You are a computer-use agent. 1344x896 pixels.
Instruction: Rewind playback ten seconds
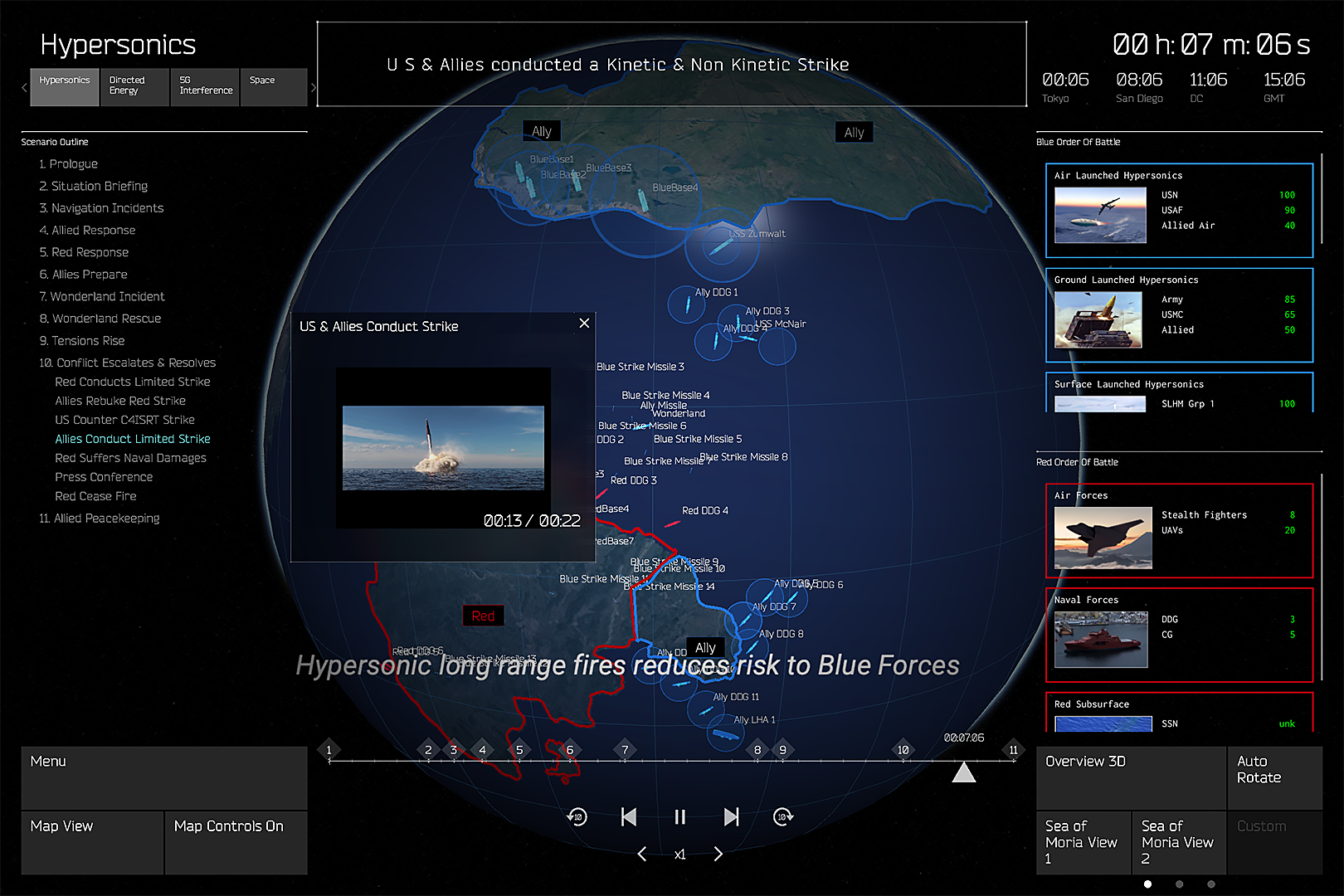click(577, 817)
